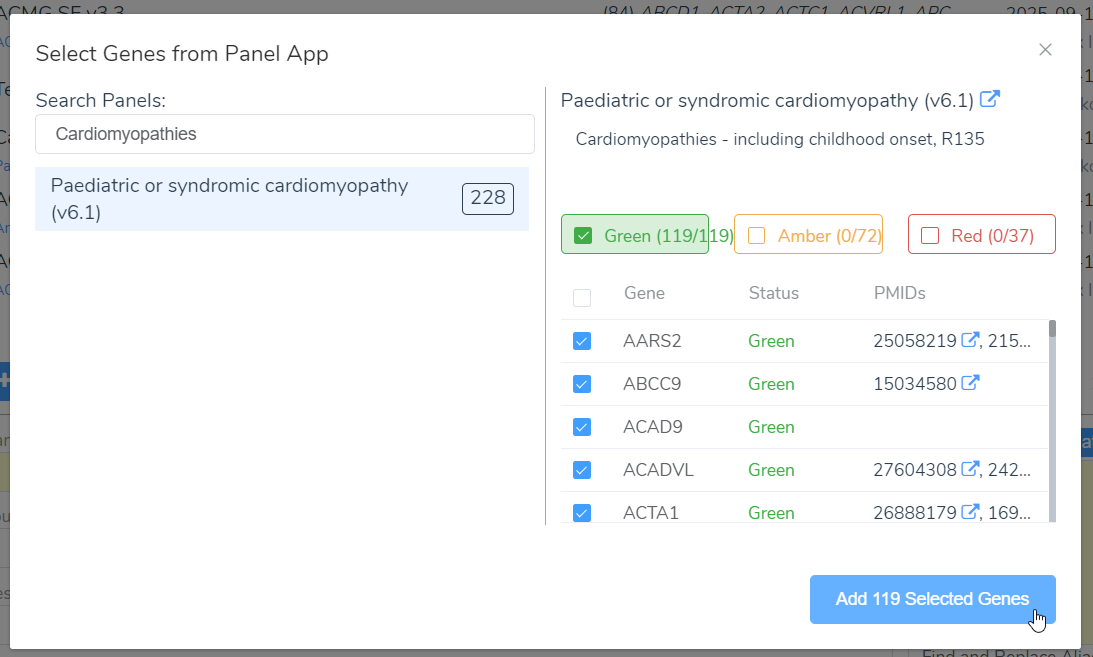Enable the Amber genes filter checkbox
The width and height of the screenshot is (1093, 657).
point(756,236)
